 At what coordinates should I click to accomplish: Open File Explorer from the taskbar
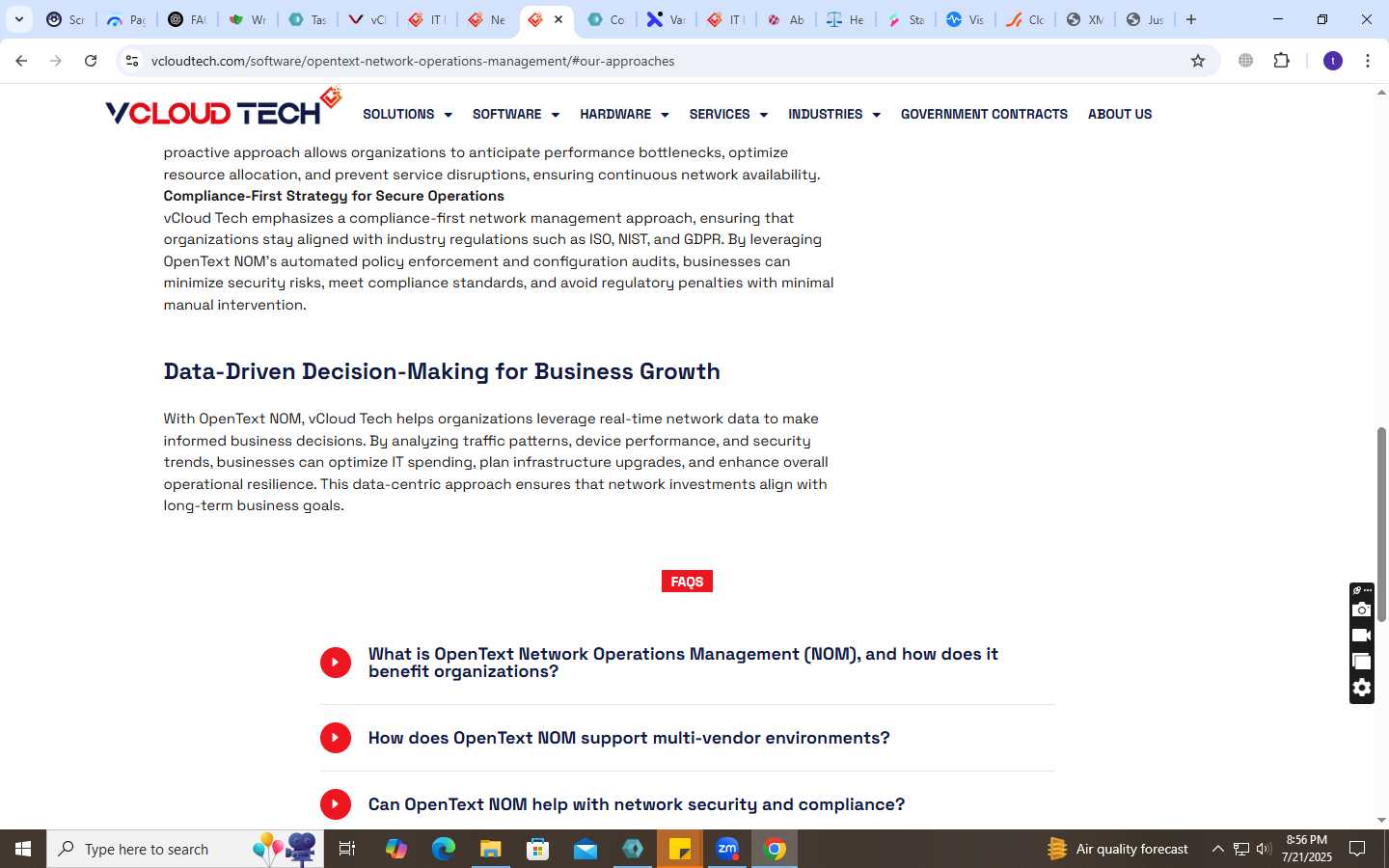pyautogui.click(x=490, y=849)
